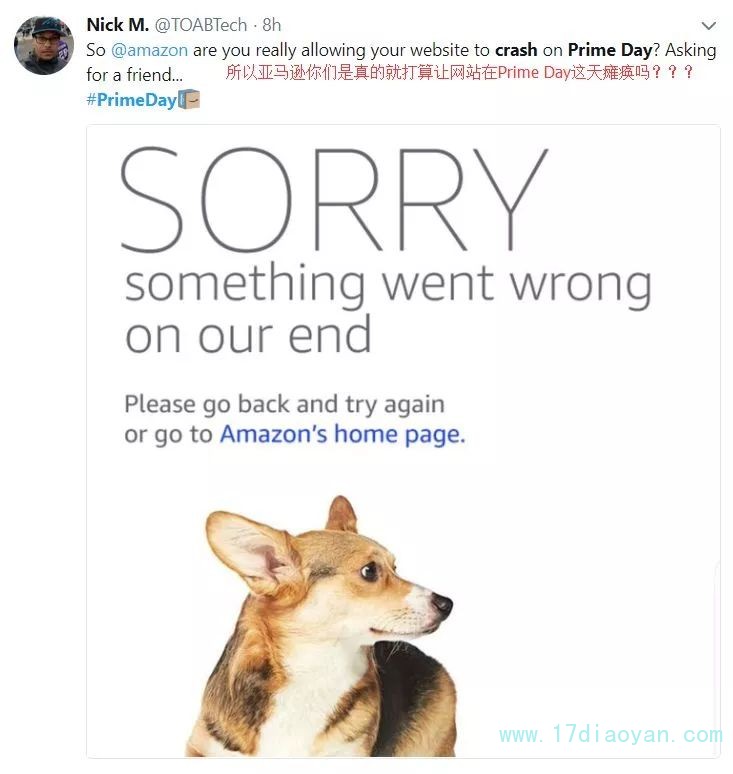
Task: Click the corgi's black nose
Action: pos(441,603)
